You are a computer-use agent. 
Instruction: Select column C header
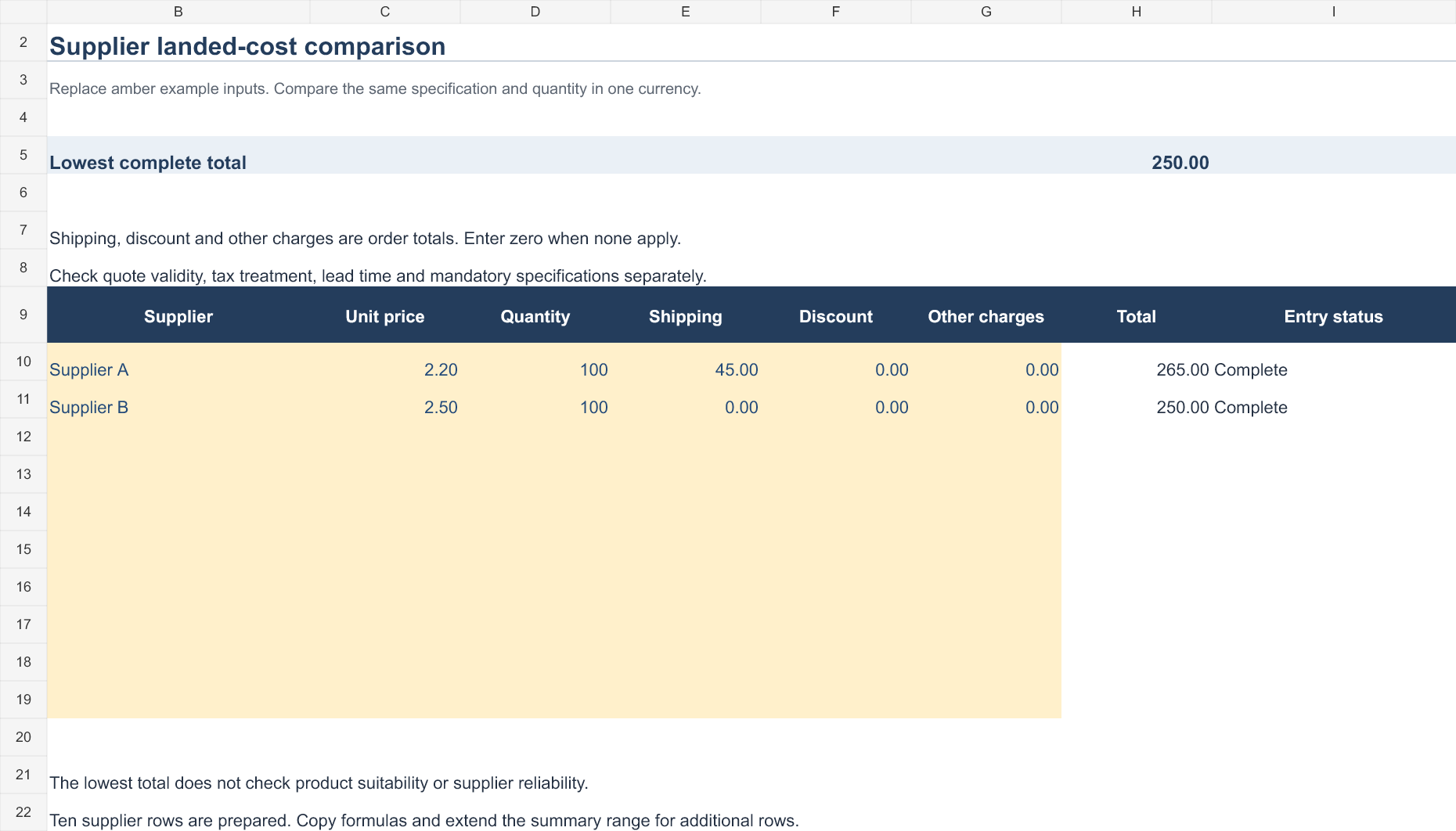coord(385,12)
